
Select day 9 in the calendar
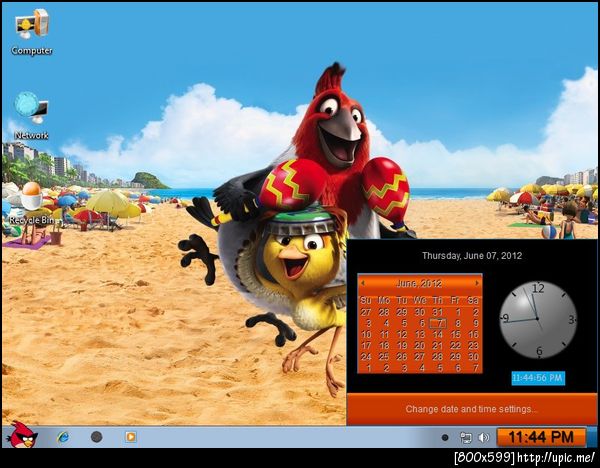475,323
